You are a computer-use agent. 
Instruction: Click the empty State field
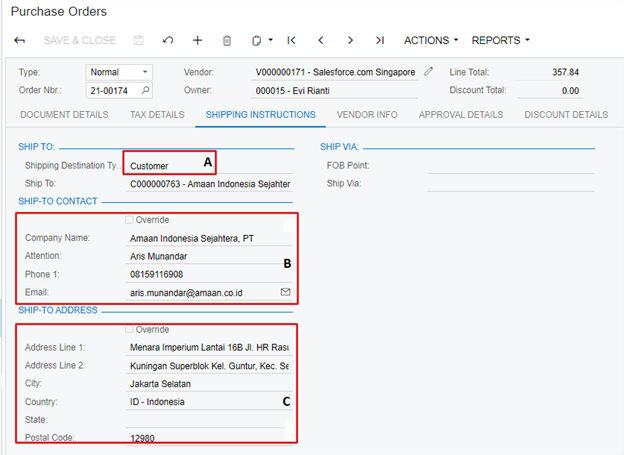pos(209,420)
